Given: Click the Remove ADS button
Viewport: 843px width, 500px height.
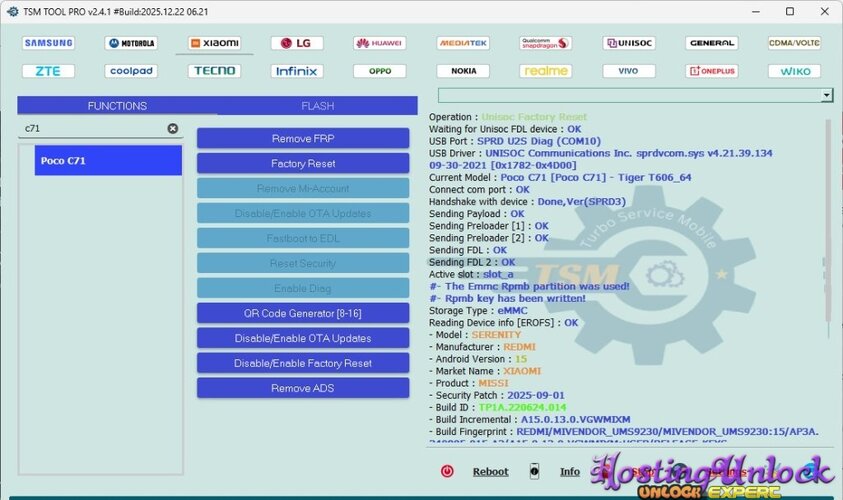Looking at the screenshot, I should click(x=303, y=388).
